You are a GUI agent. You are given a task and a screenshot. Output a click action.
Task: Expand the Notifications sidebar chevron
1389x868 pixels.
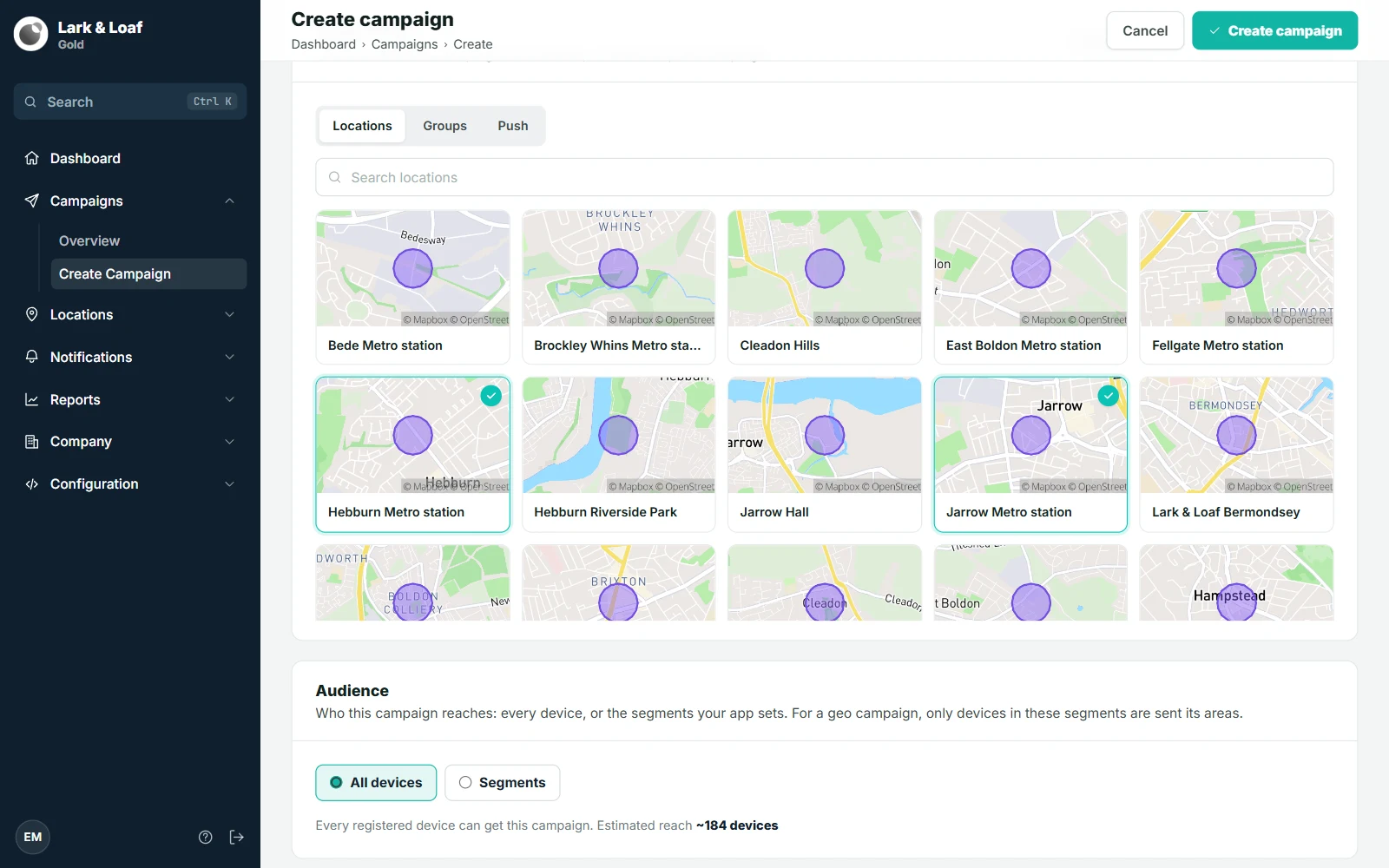point(229,357)
